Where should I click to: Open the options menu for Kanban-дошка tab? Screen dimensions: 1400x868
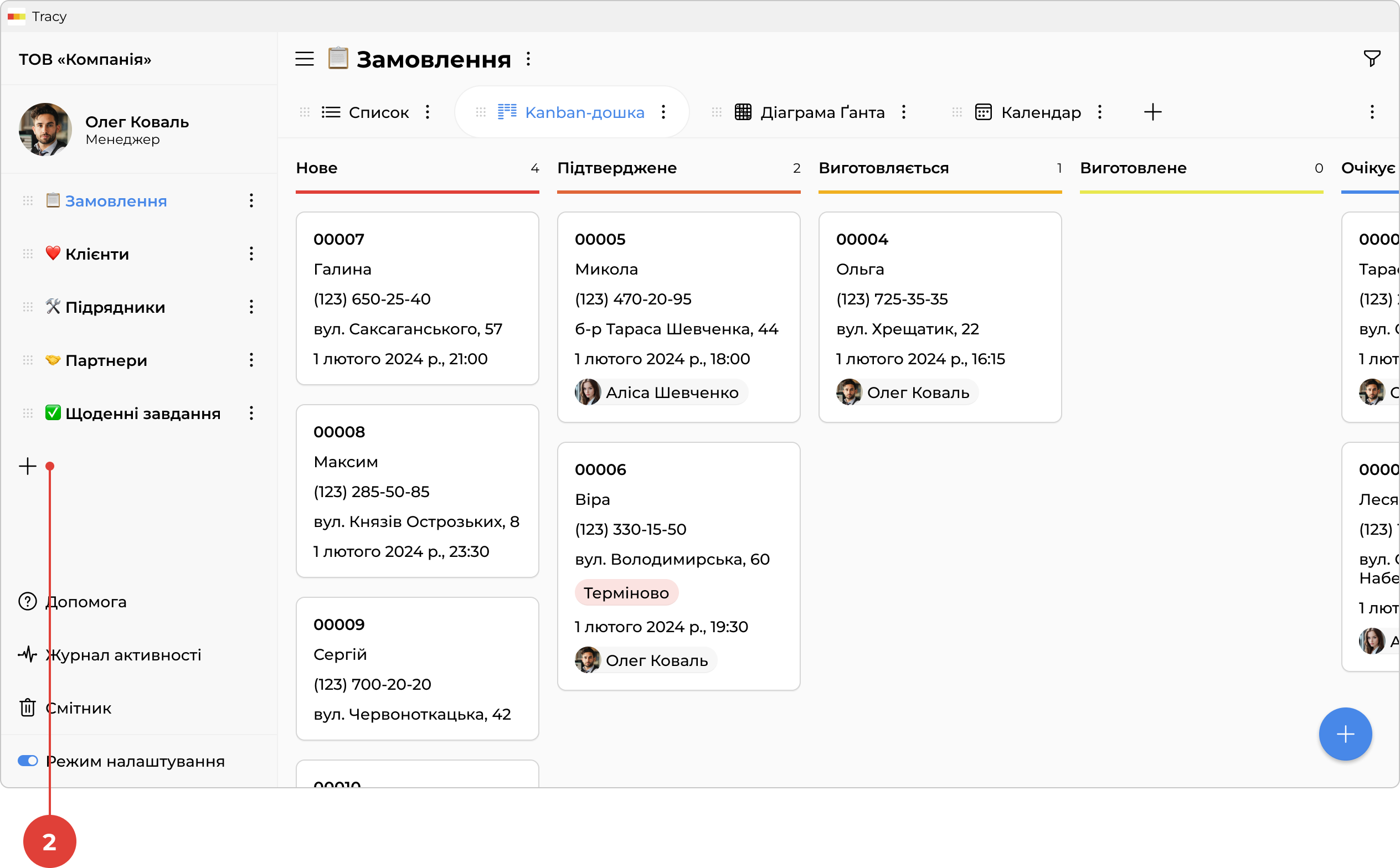(663, 112)
